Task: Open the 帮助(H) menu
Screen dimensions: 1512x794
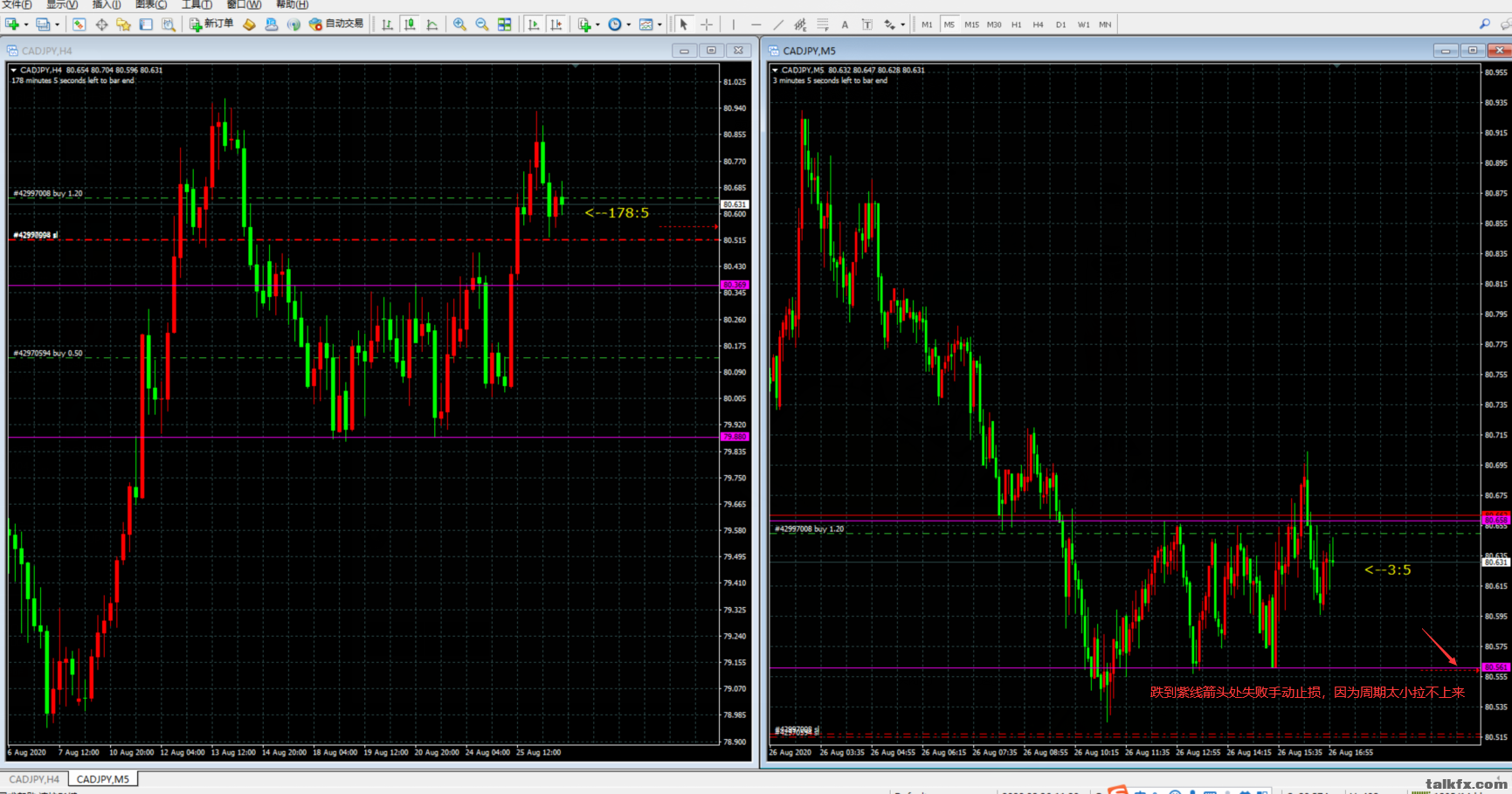Action: pos(293,5)
